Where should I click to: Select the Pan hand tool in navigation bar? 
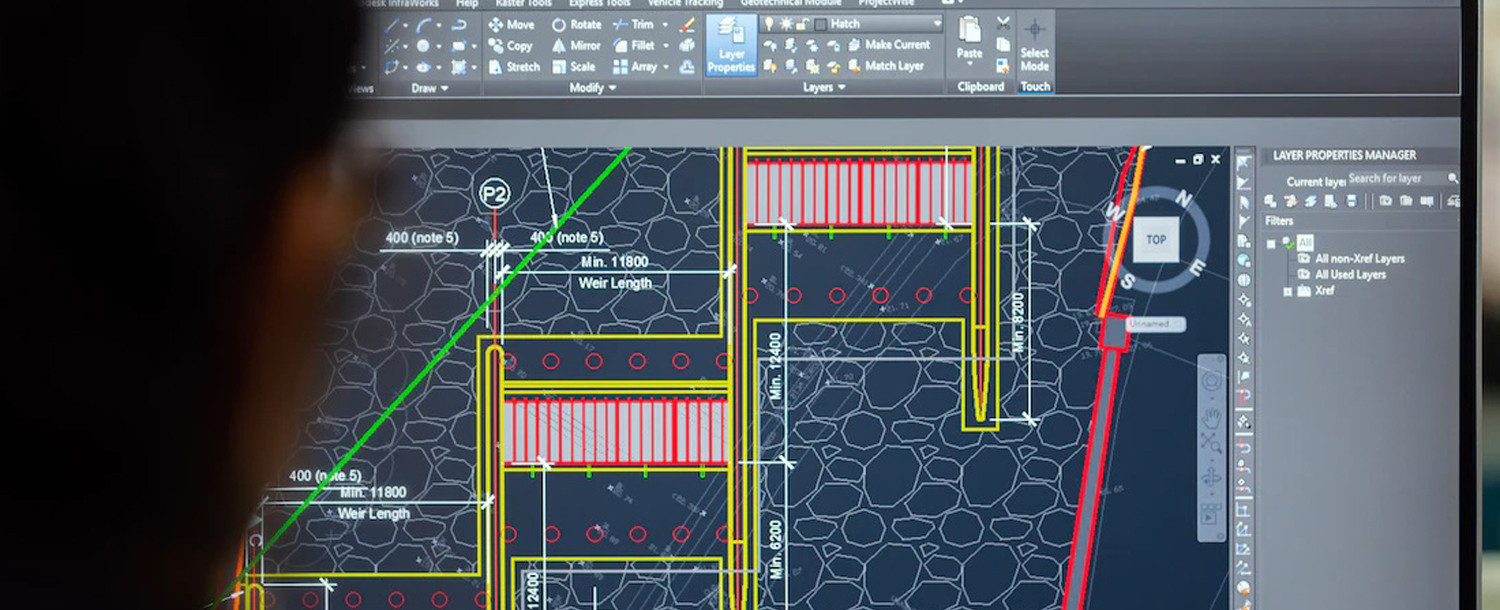[1211, 416]
